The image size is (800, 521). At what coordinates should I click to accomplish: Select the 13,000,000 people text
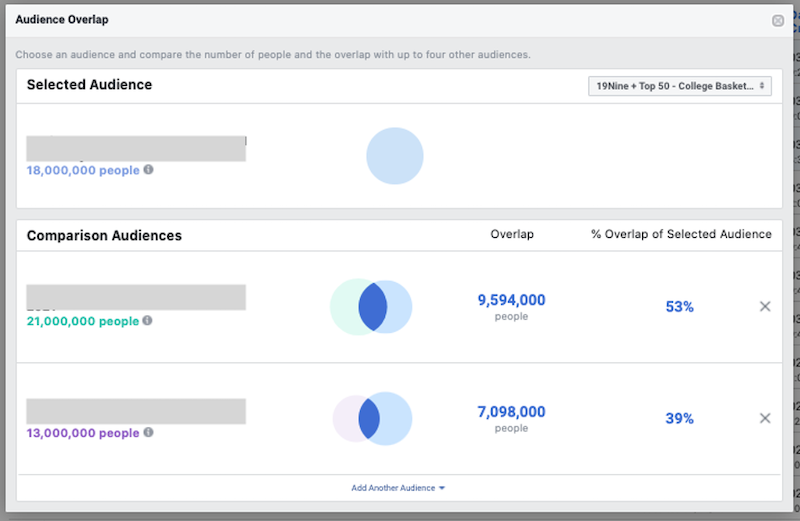83,433
